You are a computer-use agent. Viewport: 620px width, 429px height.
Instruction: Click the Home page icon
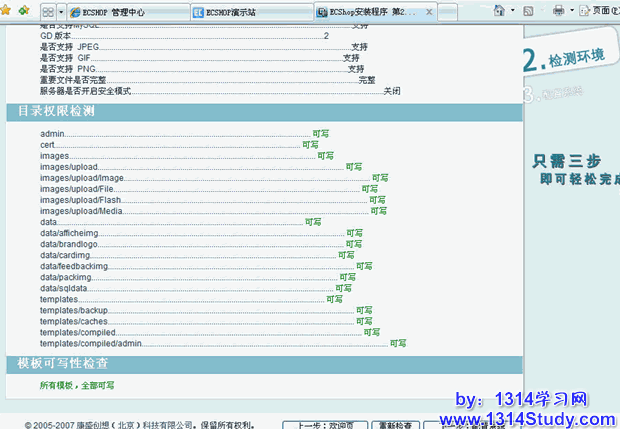(499, 11)
